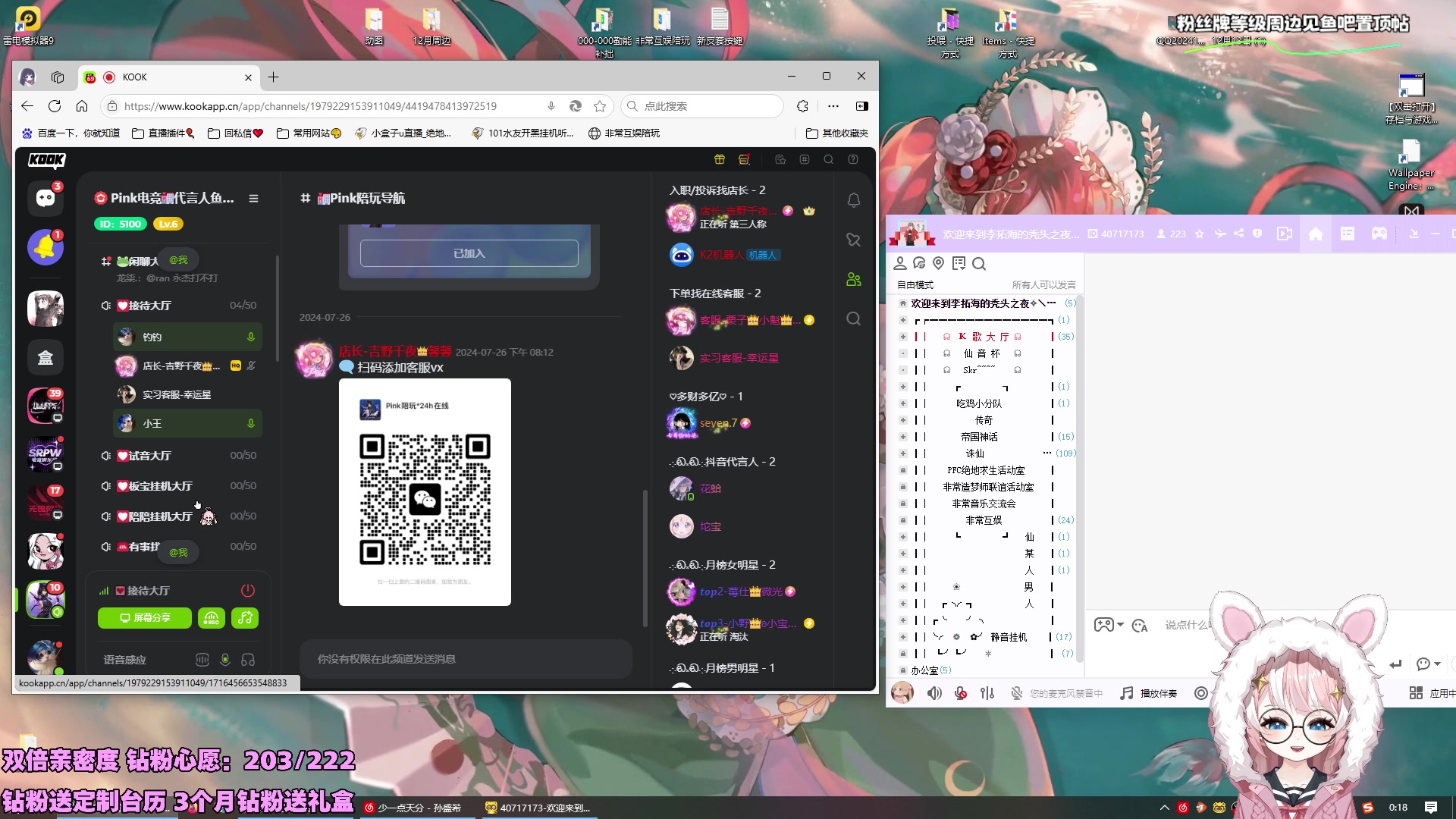Open KOOK direct messages home icon

(45, 199)
